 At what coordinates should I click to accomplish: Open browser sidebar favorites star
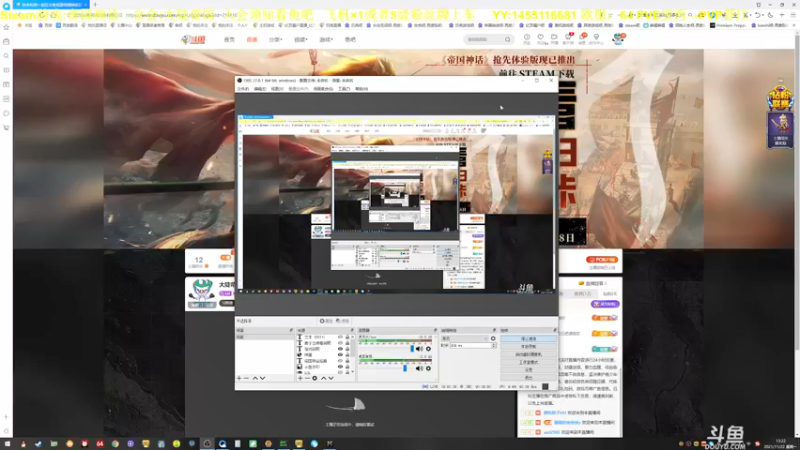point(6,27)
